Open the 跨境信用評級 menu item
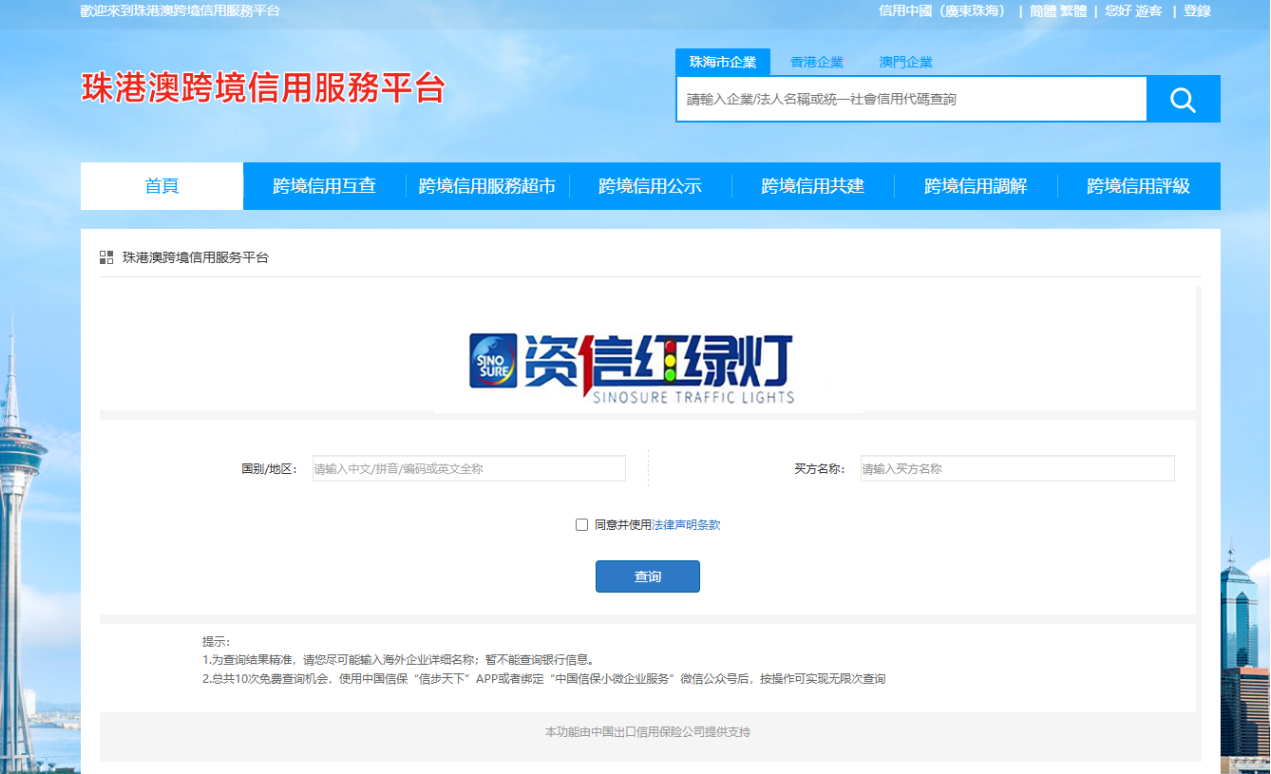Viewport: 1271px width, 774px height. 1137,185
